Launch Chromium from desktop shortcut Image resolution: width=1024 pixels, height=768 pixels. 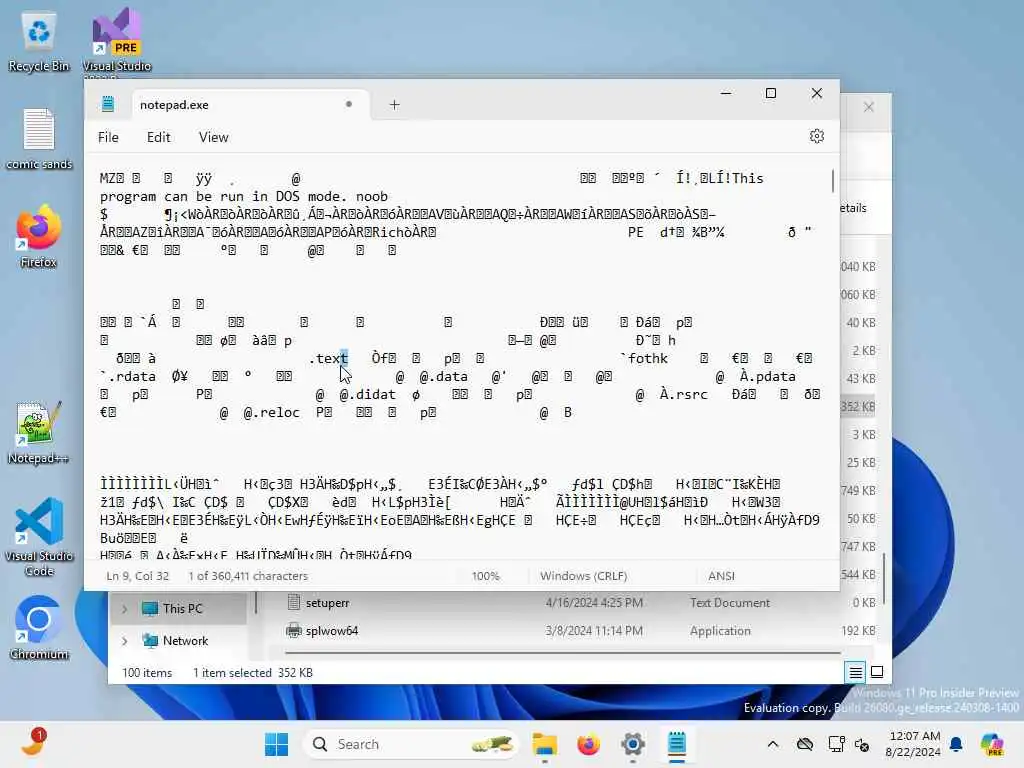(x=39, y=628)
